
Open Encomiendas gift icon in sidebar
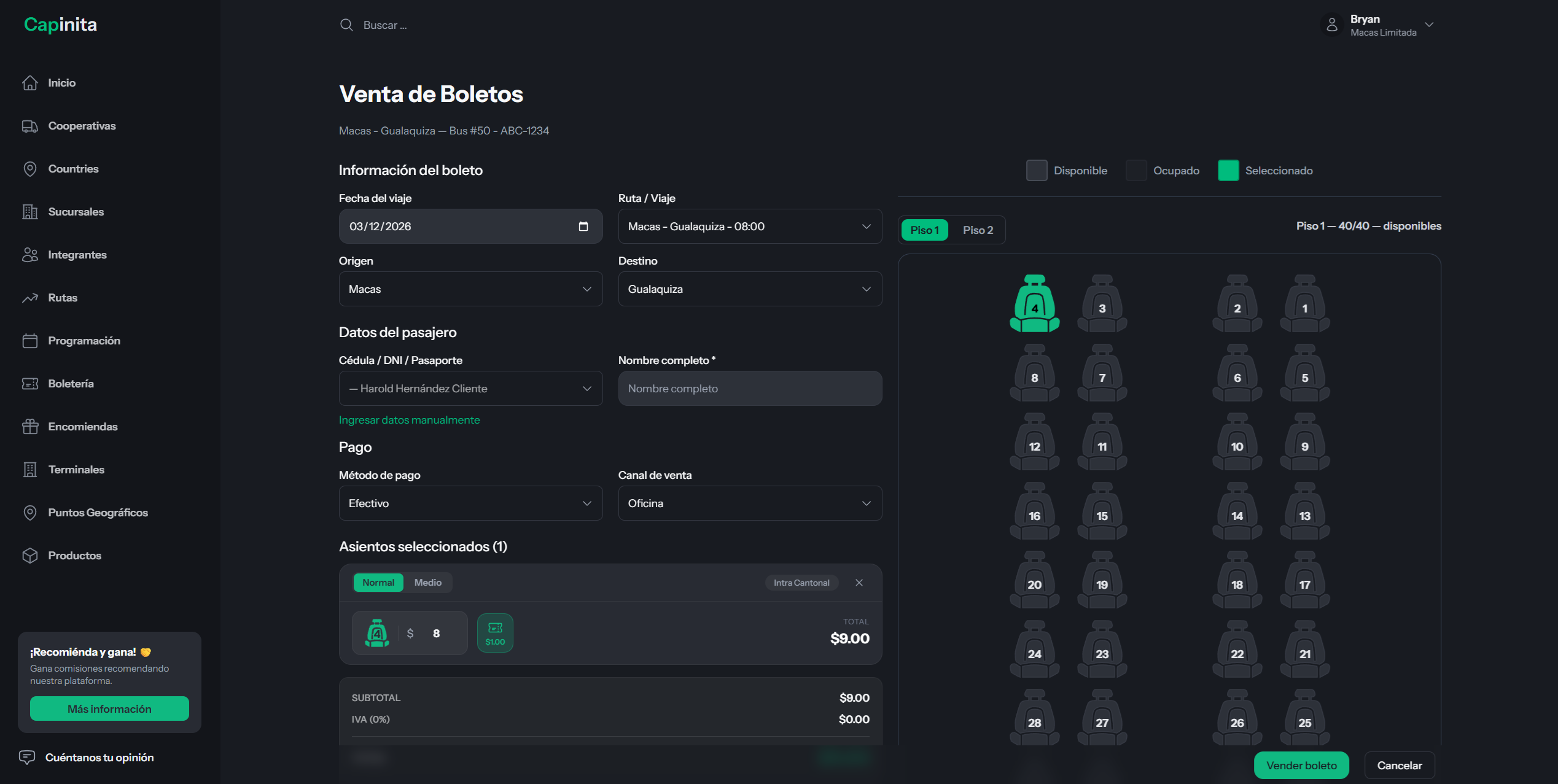[x=30, y=427]
